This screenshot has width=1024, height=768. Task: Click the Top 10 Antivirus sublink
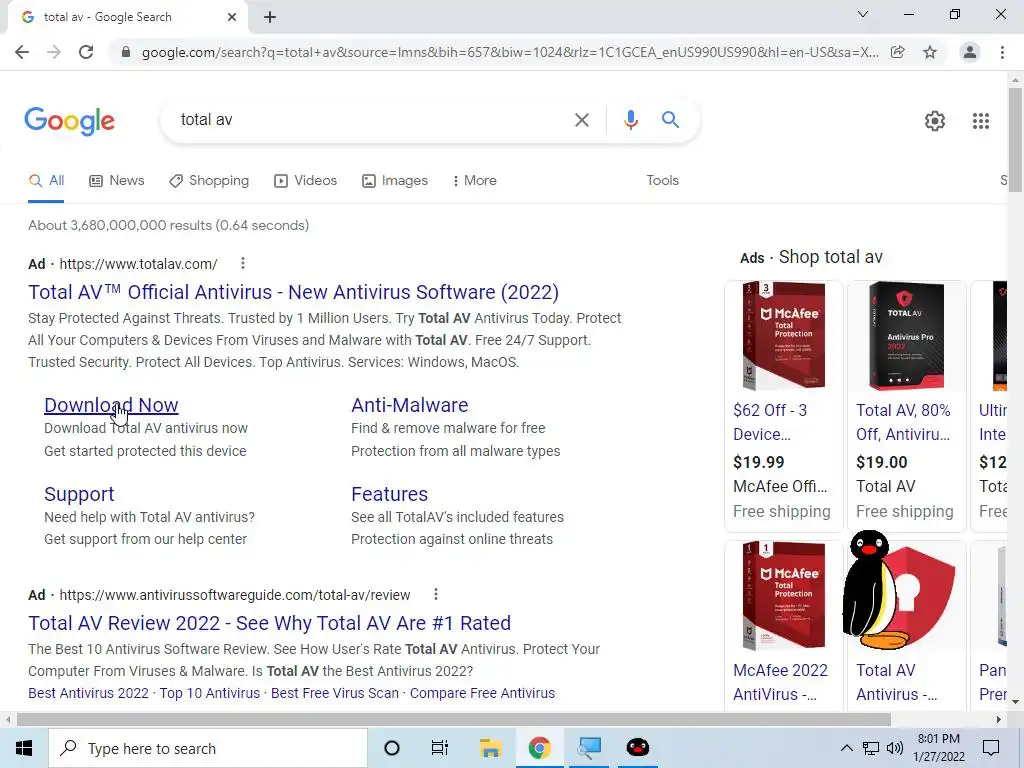[x=210, y=693]
